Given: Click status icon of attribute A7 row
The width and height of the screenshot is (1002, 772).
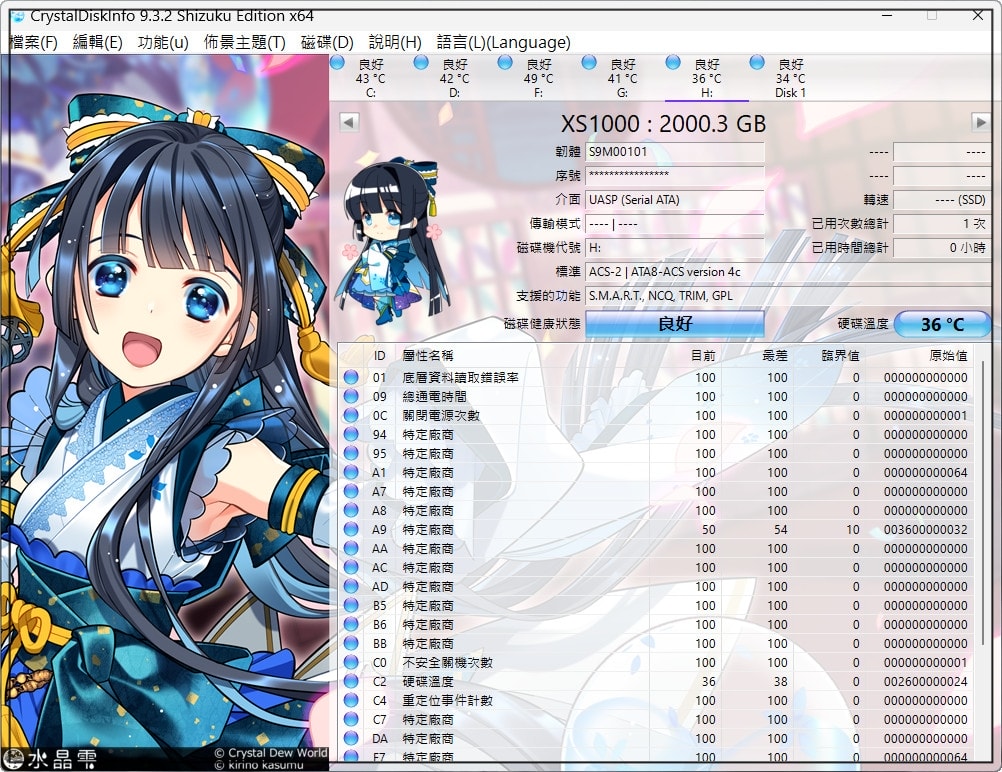Looking at the screenshot, I should pyautogui.click(x=351, y=491).
